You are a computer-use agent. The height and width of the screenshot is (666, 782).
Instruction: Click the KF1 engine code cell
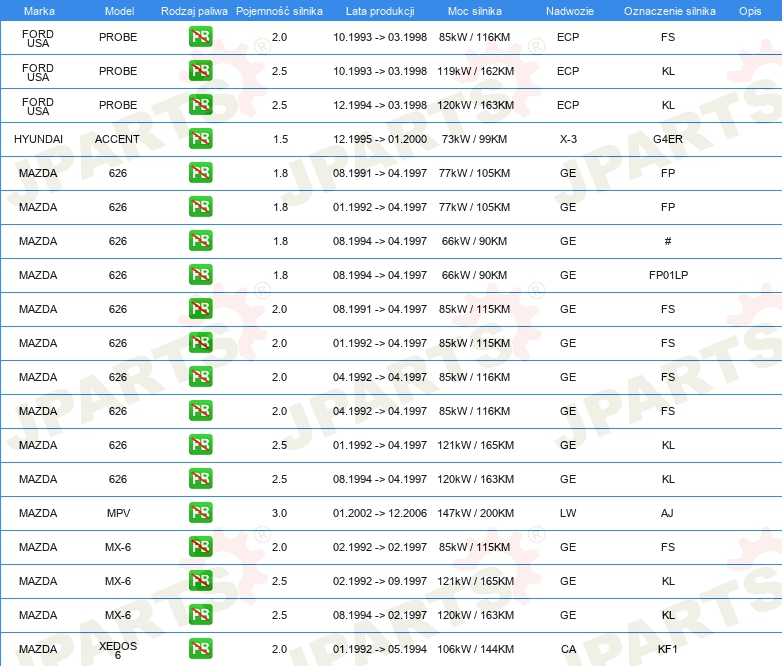click(x=668, y=649)
